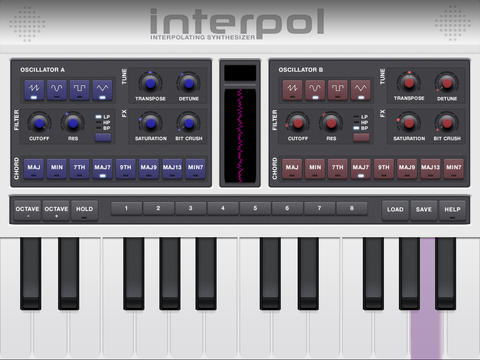Select triangle waveform in Oscillator B
Viewport: 480px width, 360px height.
tap(361, 90)
